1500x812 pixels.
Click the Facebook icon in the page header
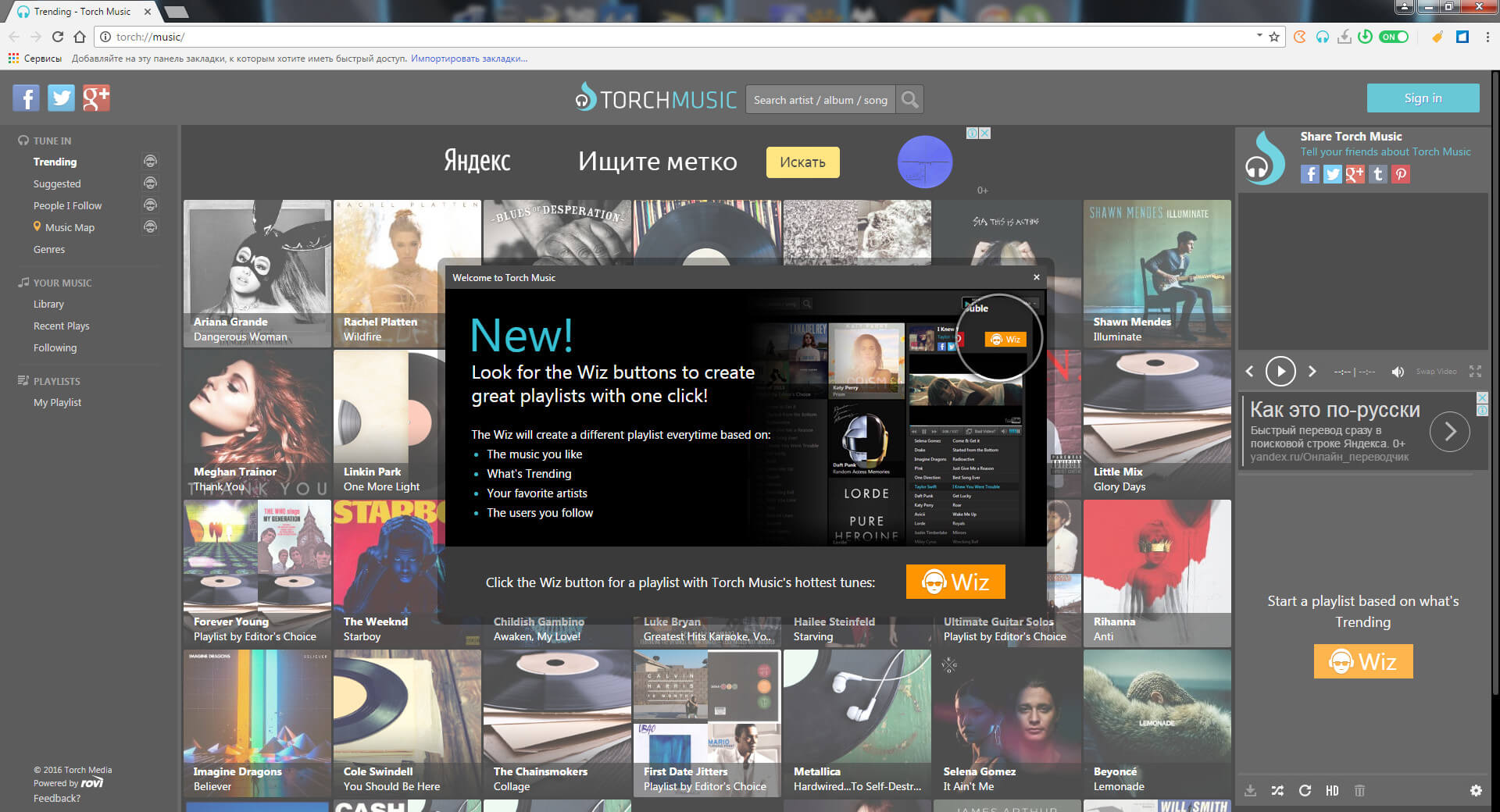coord(26,98)
